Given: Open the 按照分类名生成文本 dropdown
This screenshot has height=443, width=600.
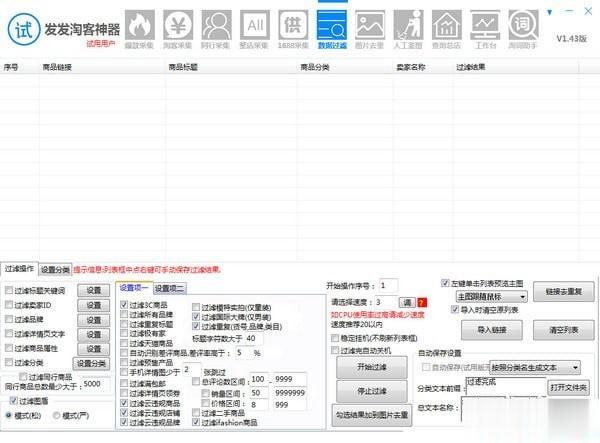Looking at the screenshot, I should click(x=535, y=368).
